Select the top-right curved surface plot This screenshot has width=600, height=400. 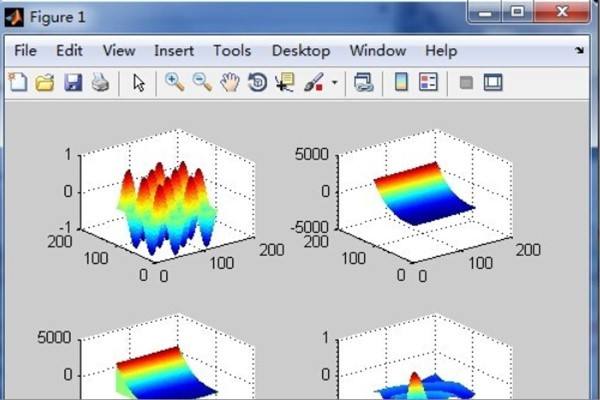click(425, 196)
